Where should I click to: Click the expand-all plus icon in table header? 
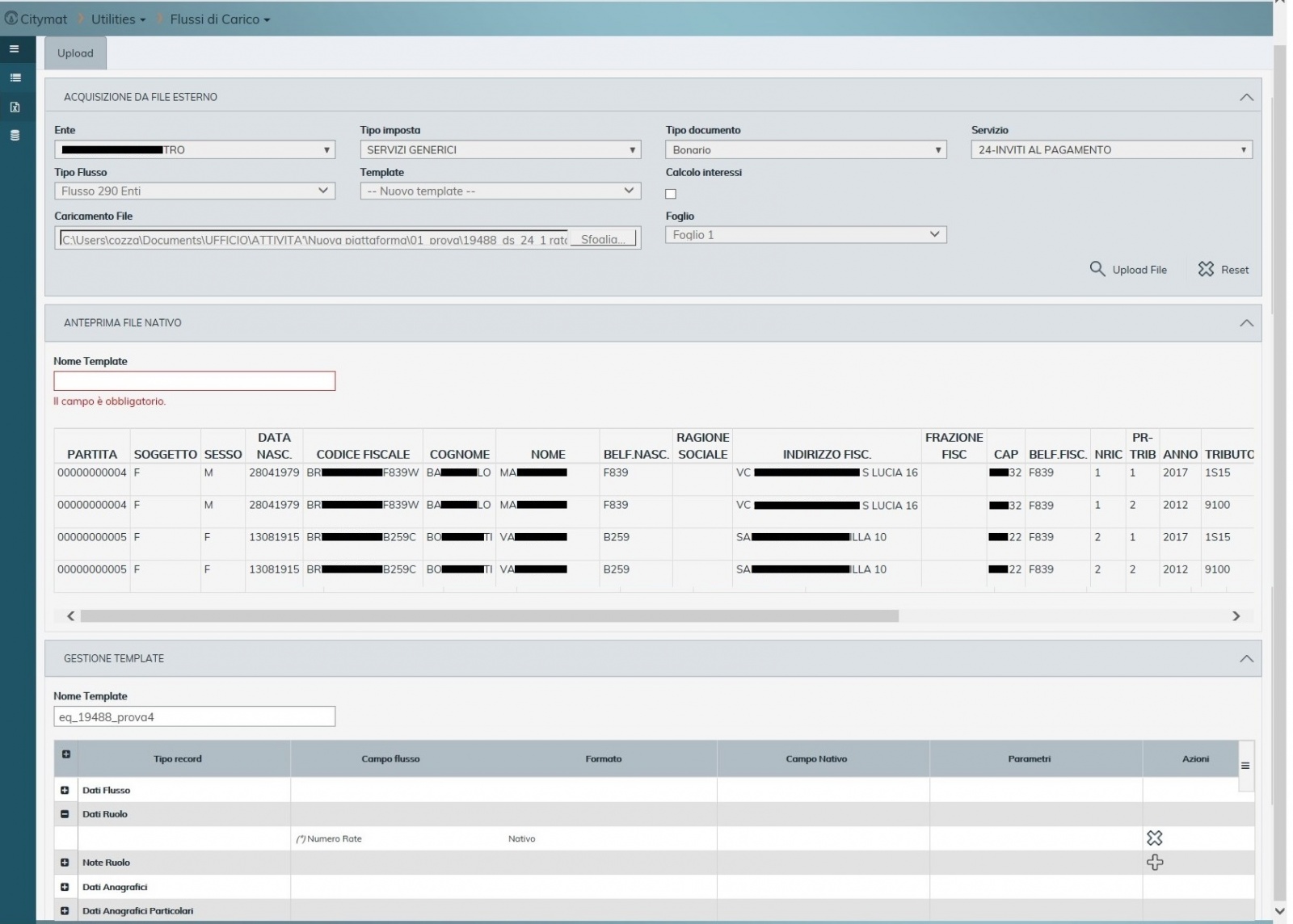(65, 754)
